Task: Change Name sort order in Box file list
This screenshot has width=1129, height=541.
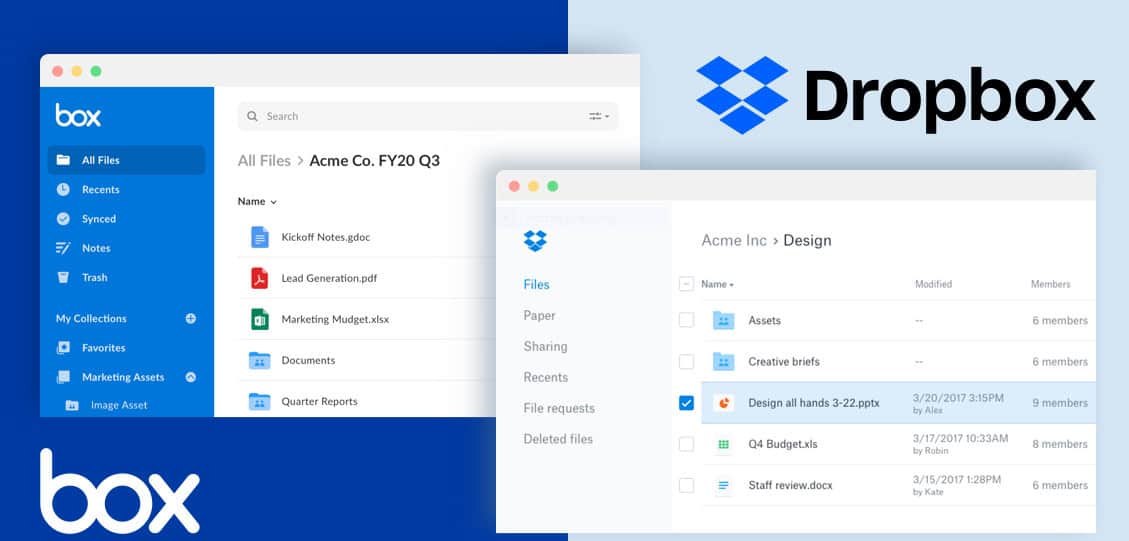Action: pos(257,202)
